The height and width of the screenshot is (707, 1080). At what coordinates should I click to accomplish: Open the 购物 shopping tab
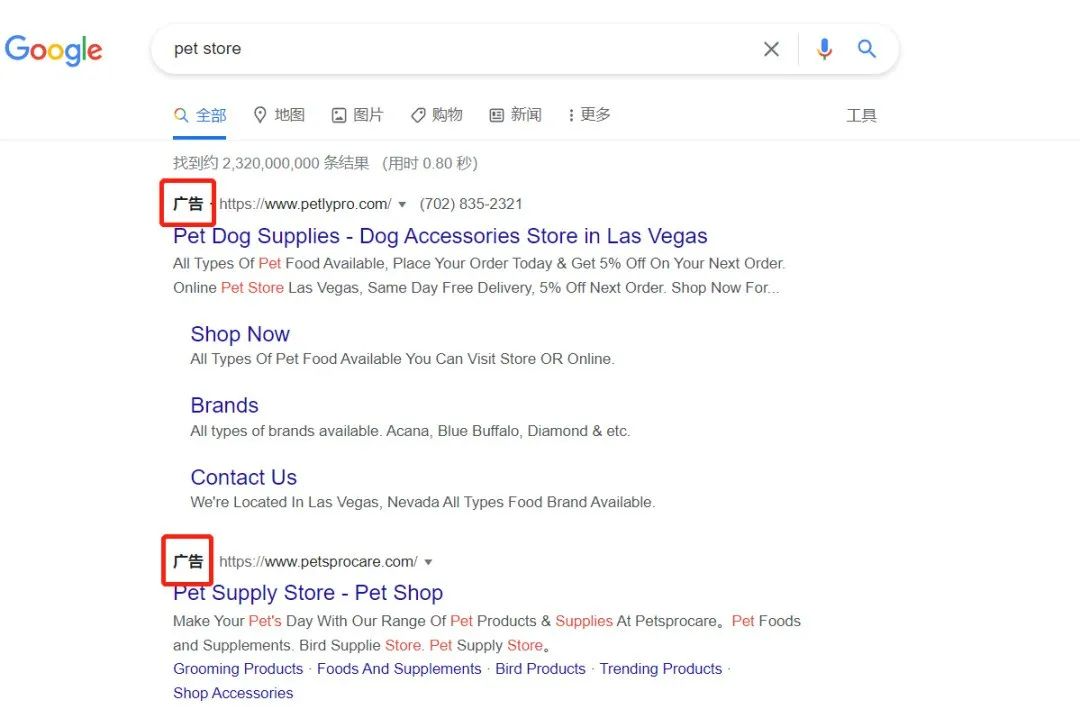point(437,115)
